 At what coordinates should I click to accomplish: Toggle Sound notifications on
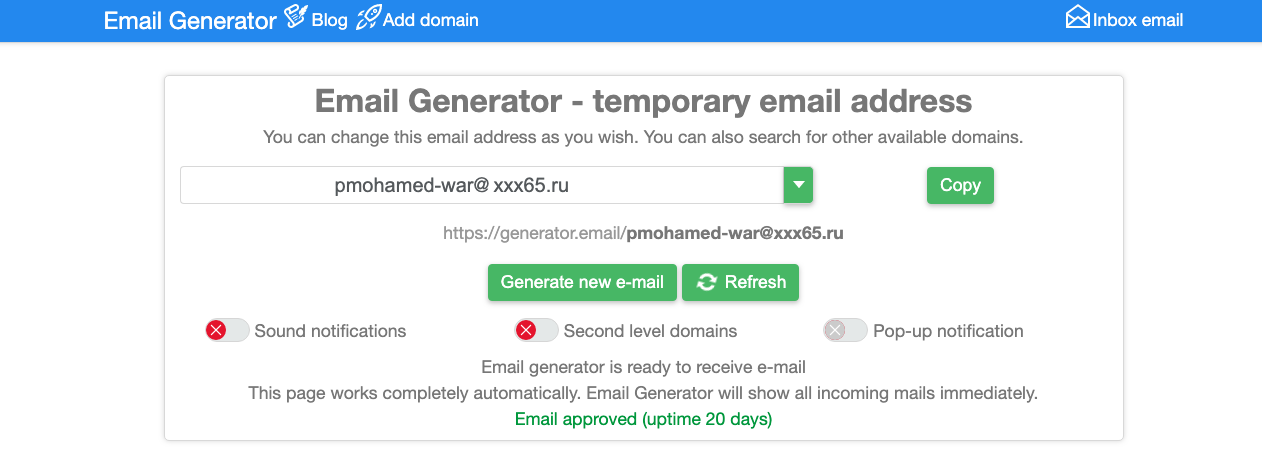click(227, 330)
